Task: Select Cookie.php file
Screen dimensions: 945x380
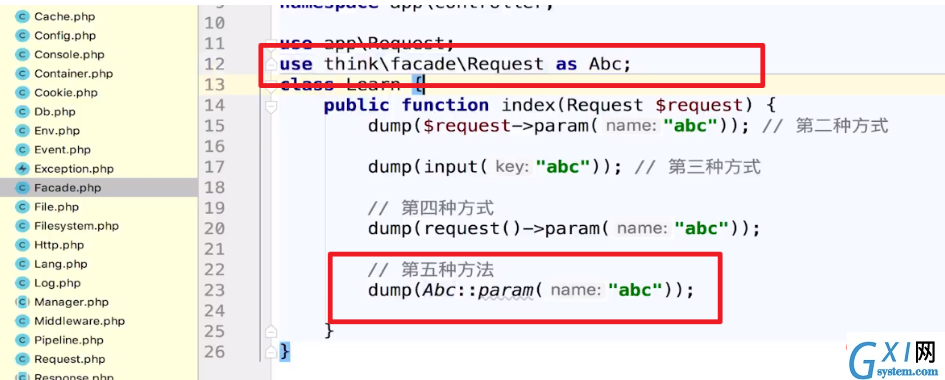Action: (x=66, y=93)
